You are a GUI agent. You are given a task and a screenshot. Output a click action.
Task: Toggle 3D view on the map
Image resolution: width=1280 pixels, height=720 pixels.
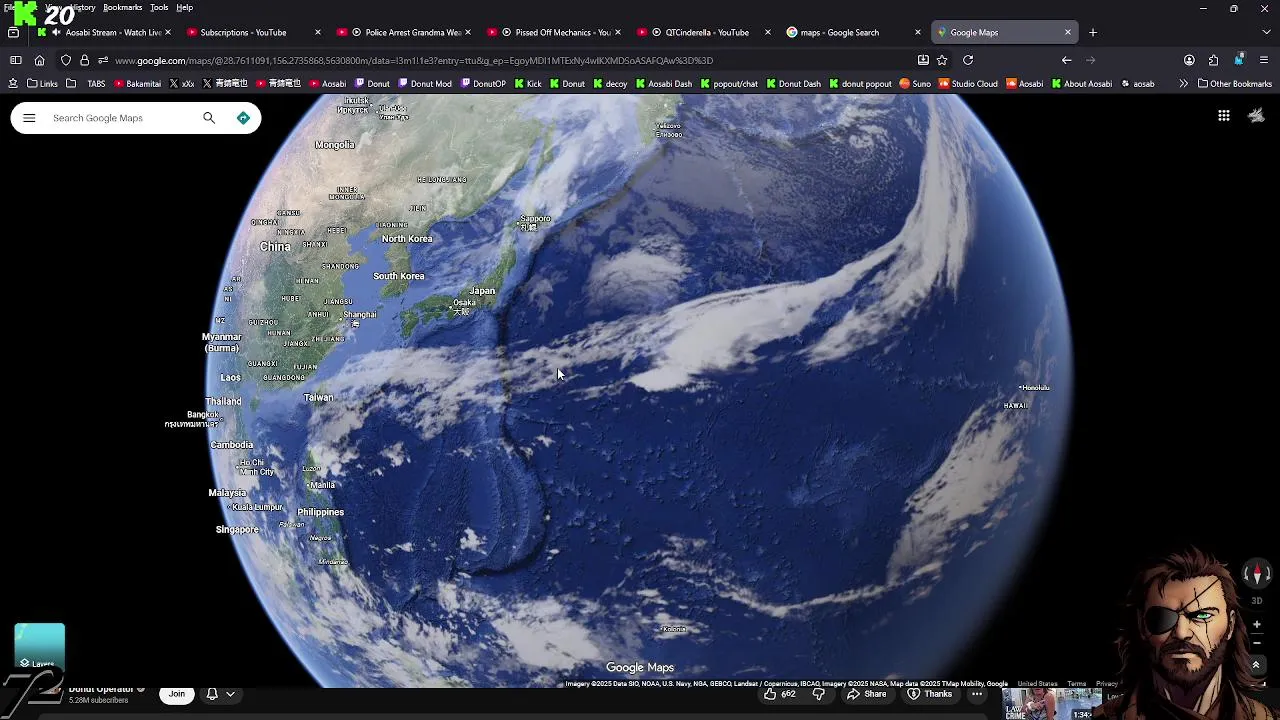(x=1257, y=601)
